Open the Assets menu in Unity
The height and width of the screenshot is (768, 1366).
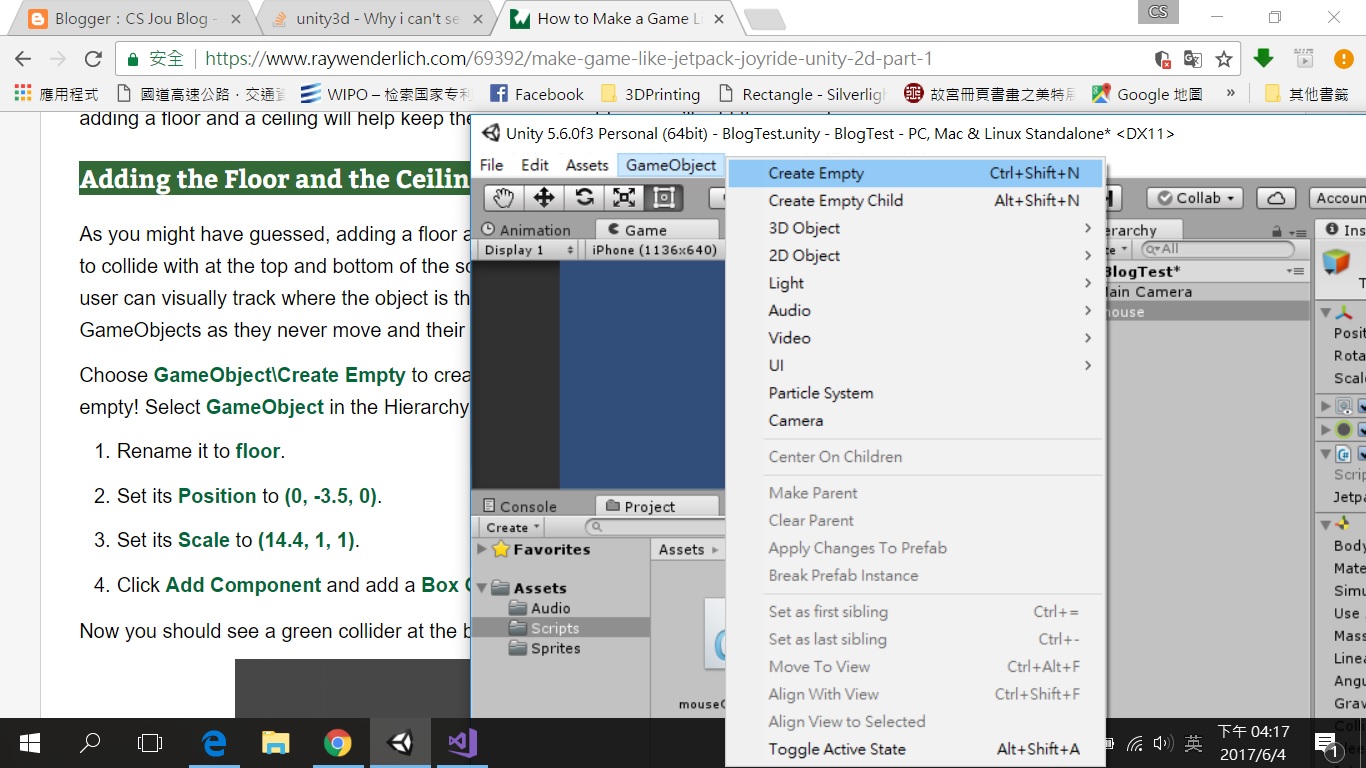coord(587,165)
